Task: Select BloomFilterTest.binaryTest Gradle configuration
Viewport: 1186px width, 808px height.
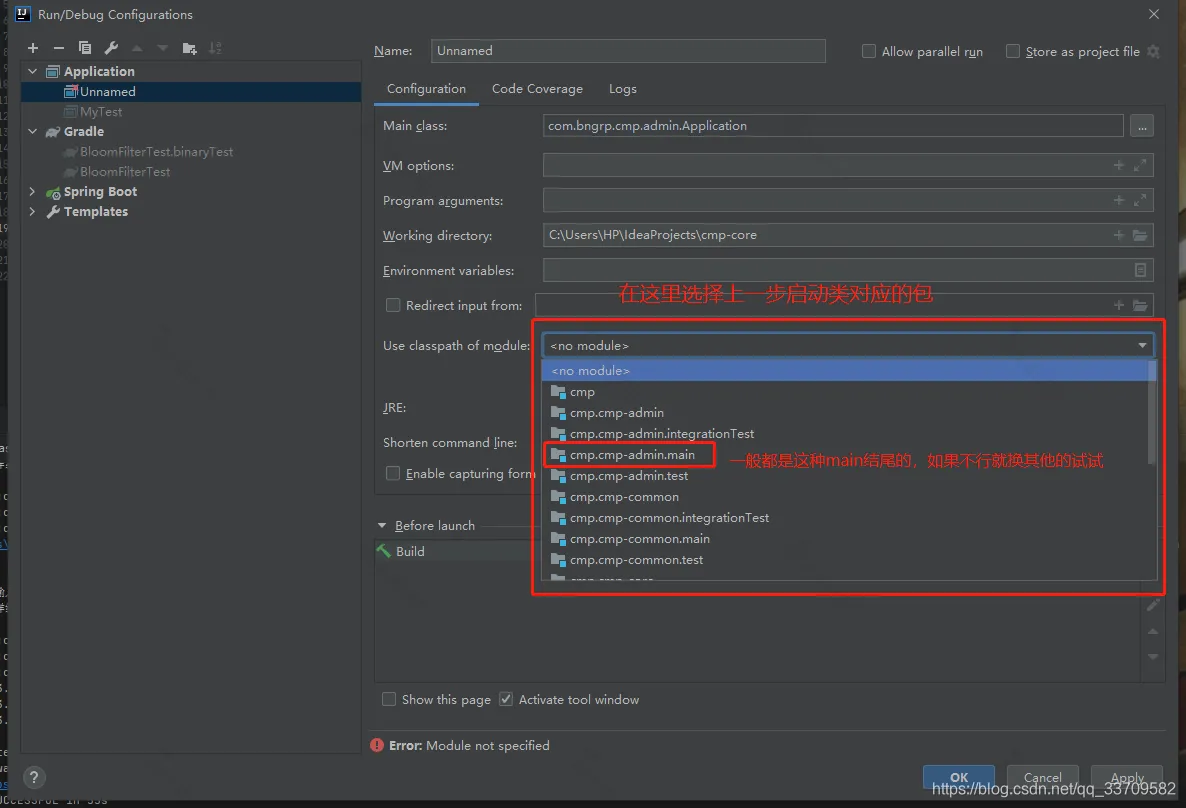Action: click(x=191, y=151)
